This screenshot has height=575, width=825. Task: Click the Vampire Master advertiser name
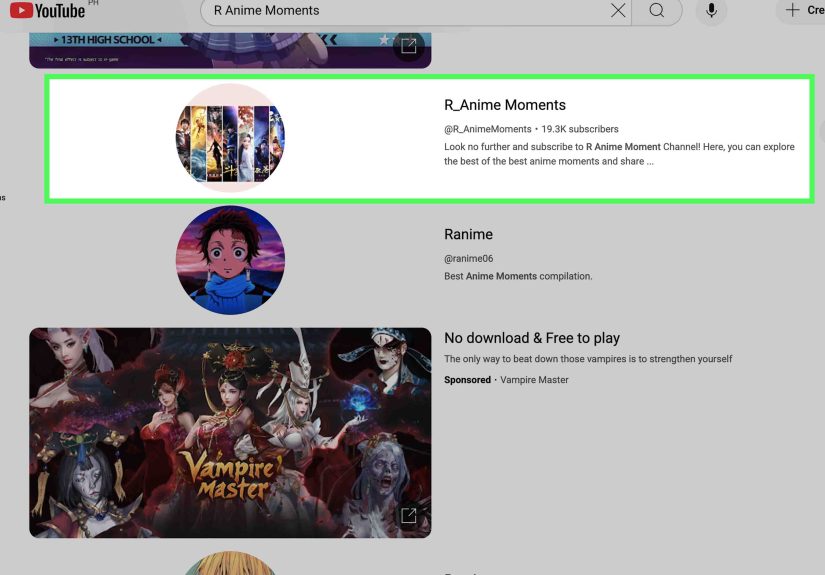pyautogui.click(x=534, y=380)
